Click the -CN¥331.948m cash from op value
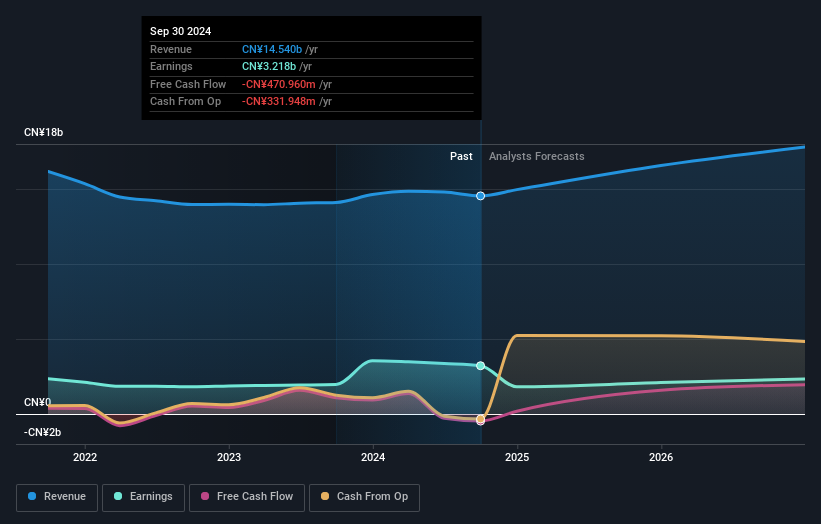Viewport: 821px width, 524px height. point(279,102)
